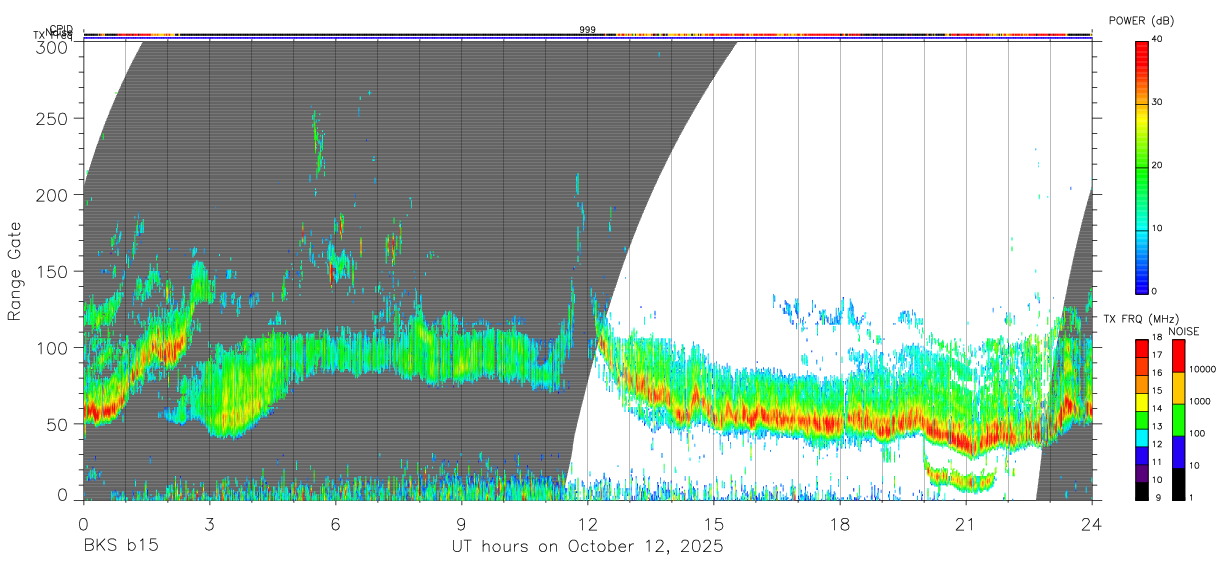Screen dimensions: 1228x567
Task: Click the vertical 'Range Gate' axis title
Action: (x=14, y=271)
